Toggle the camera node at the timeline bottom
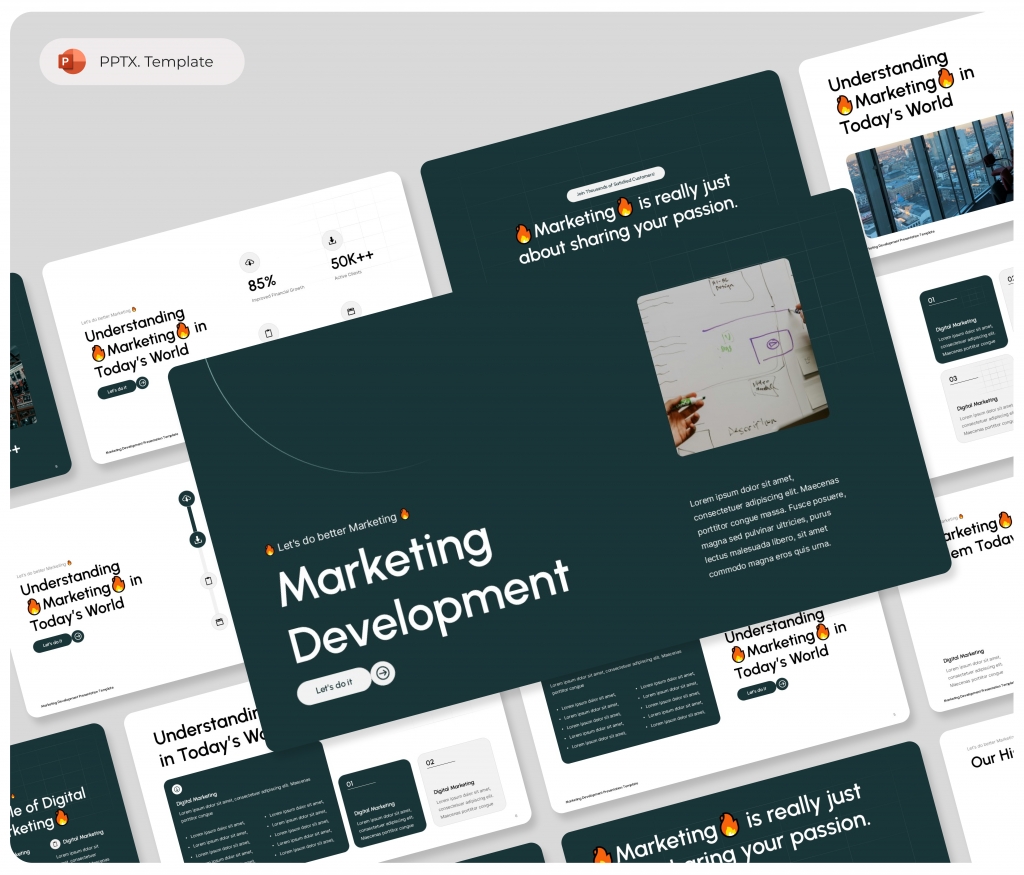This screenshot has width=1024, height=875. pyautogui.click(x=220, y=621)
